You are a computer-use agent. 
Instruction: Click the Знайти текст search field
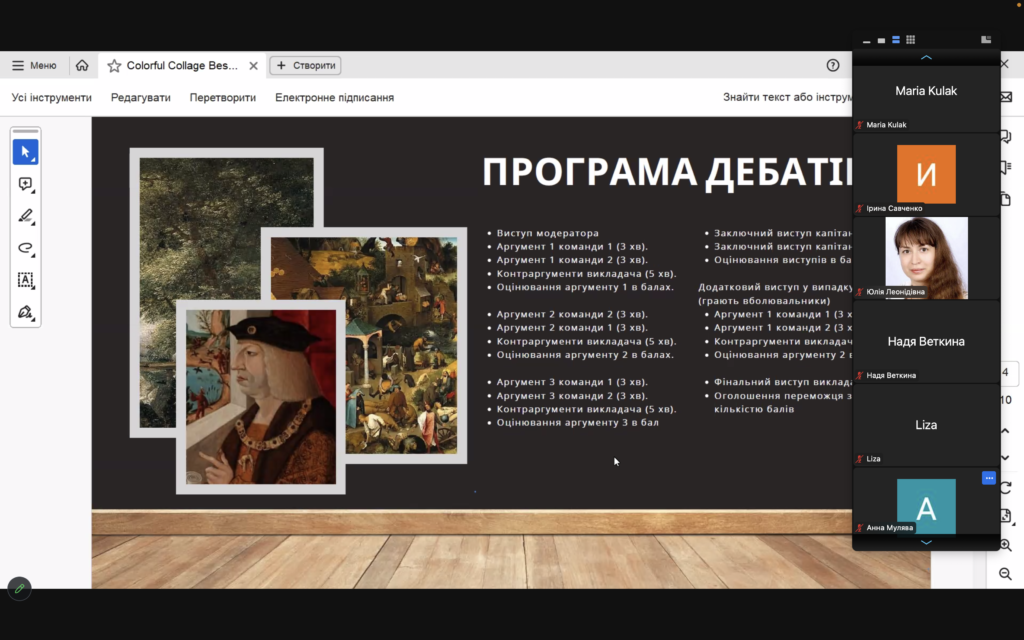pyautogui.click(x=787, y=97)
